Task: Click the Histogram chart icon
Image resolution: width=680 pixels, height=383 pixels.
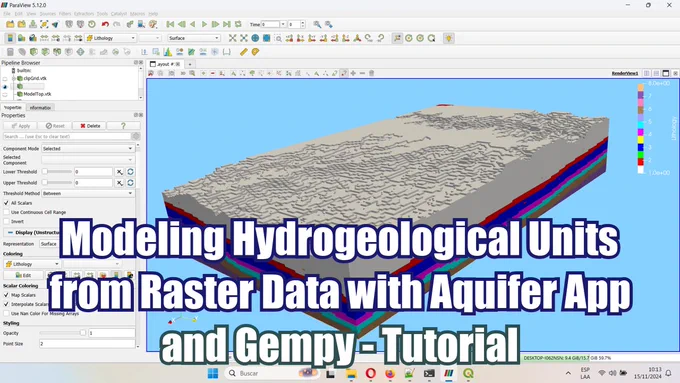Action: point(167,52)
